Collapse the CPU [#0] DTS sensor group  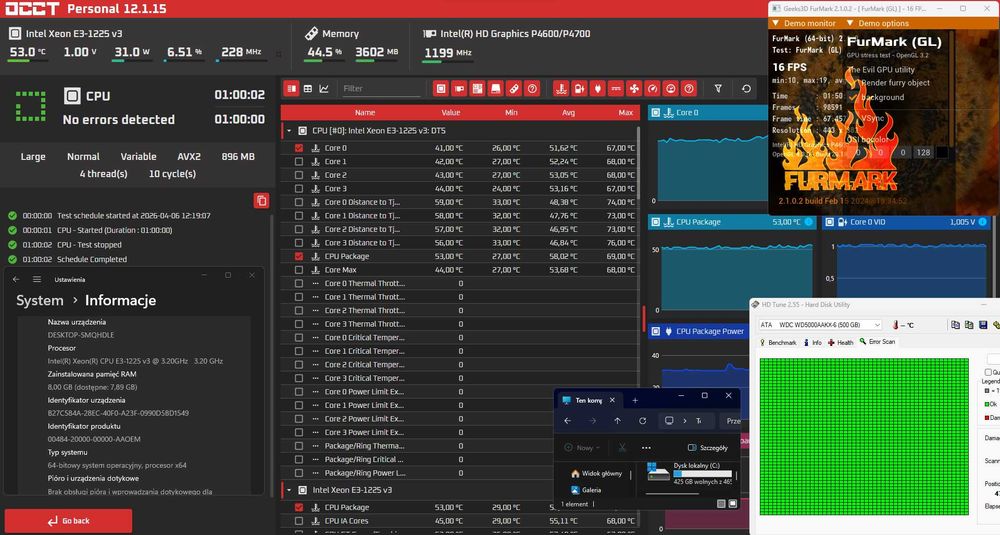coord(288,131)
